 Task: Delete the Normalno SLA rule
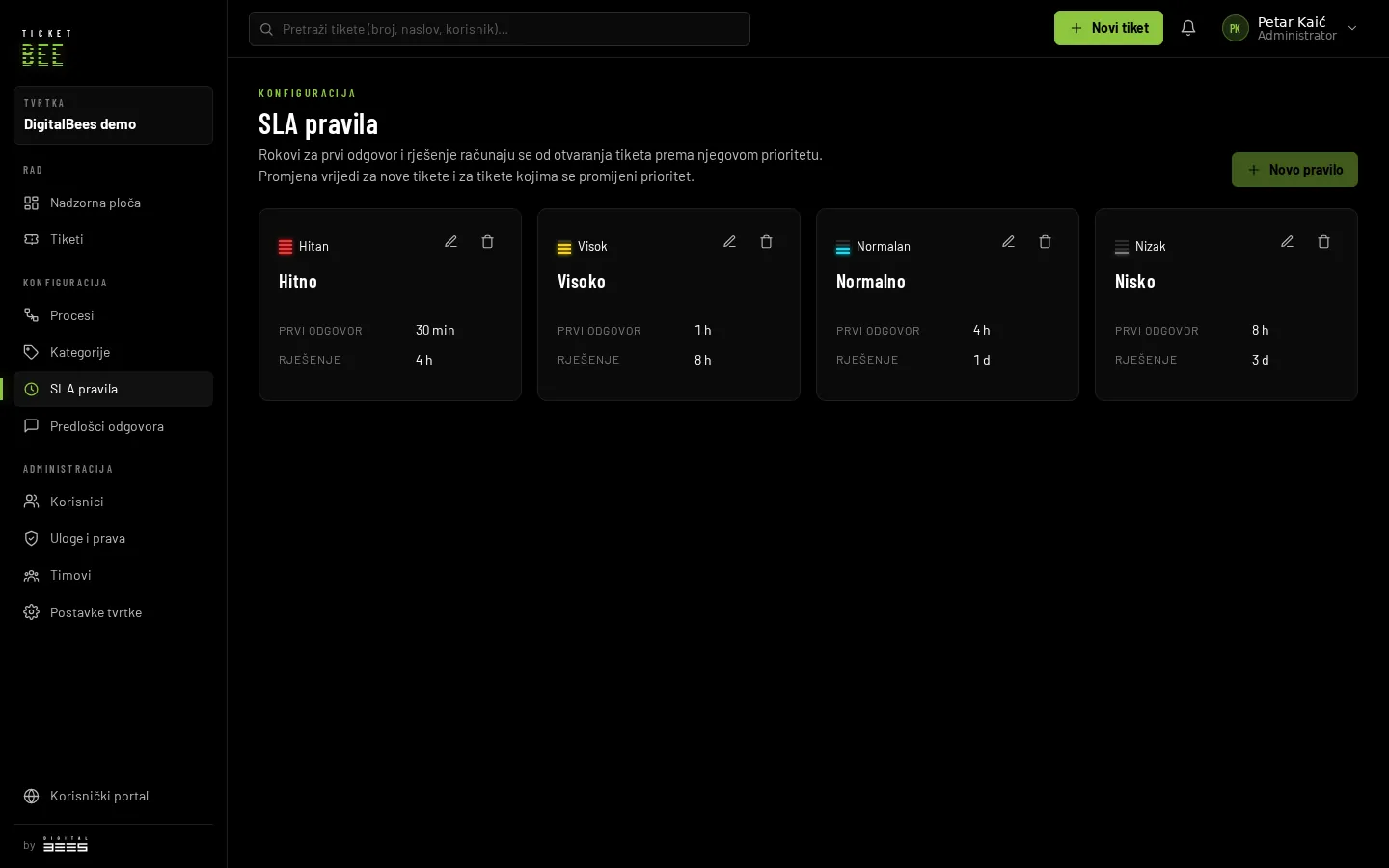1045,242
